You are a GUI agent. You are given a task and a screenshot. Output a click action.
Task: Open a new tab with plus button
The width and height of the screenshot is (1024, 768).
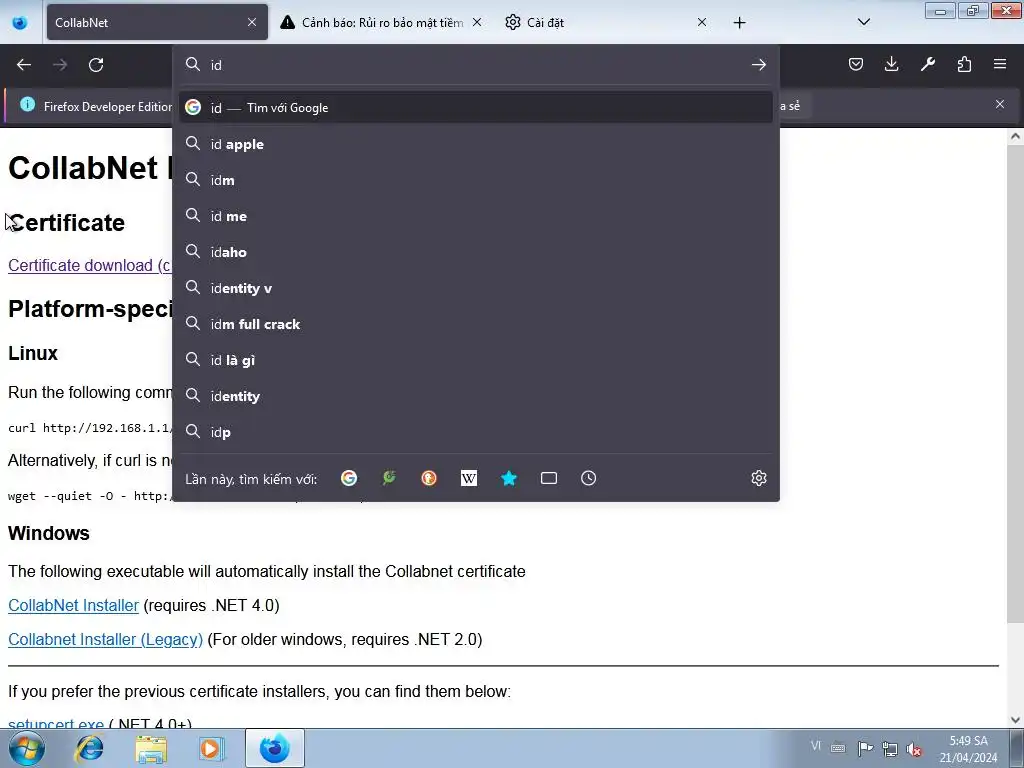coord(739,23)
